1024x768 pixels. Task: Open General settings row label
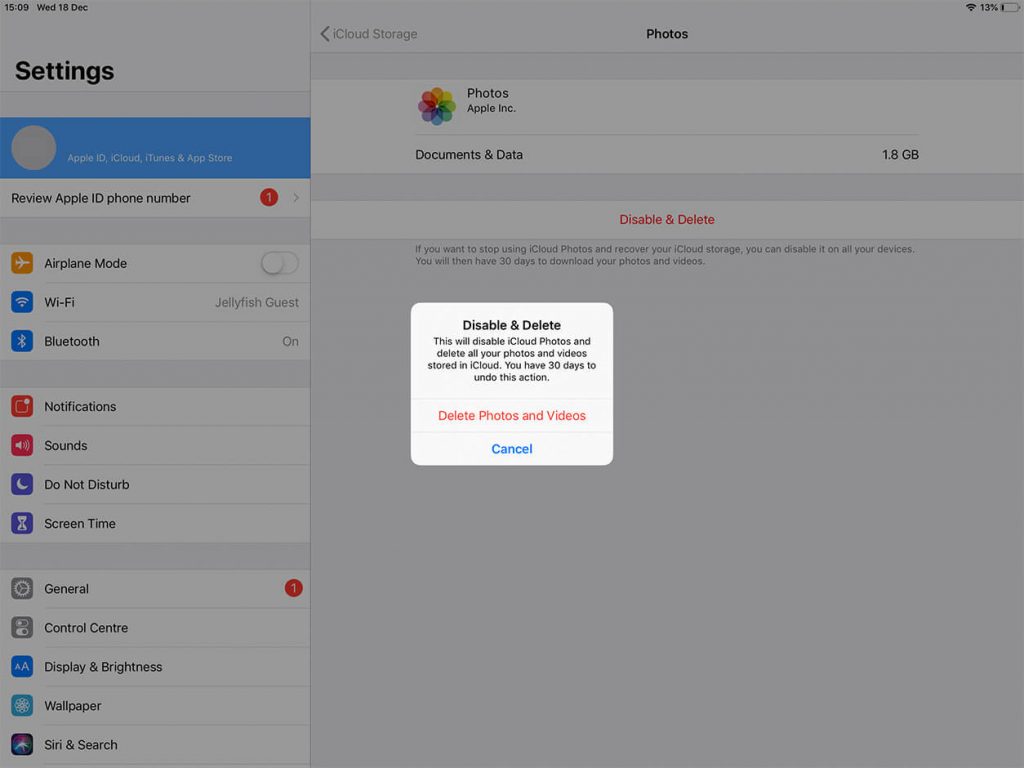(67, 588)
